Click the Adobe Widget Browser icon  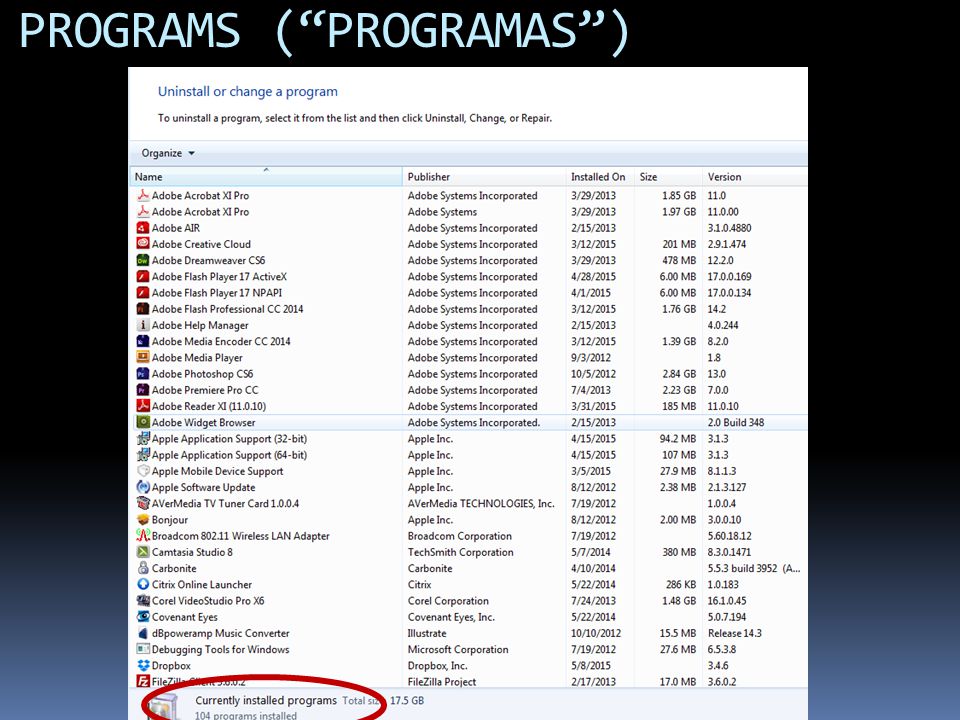143,422
